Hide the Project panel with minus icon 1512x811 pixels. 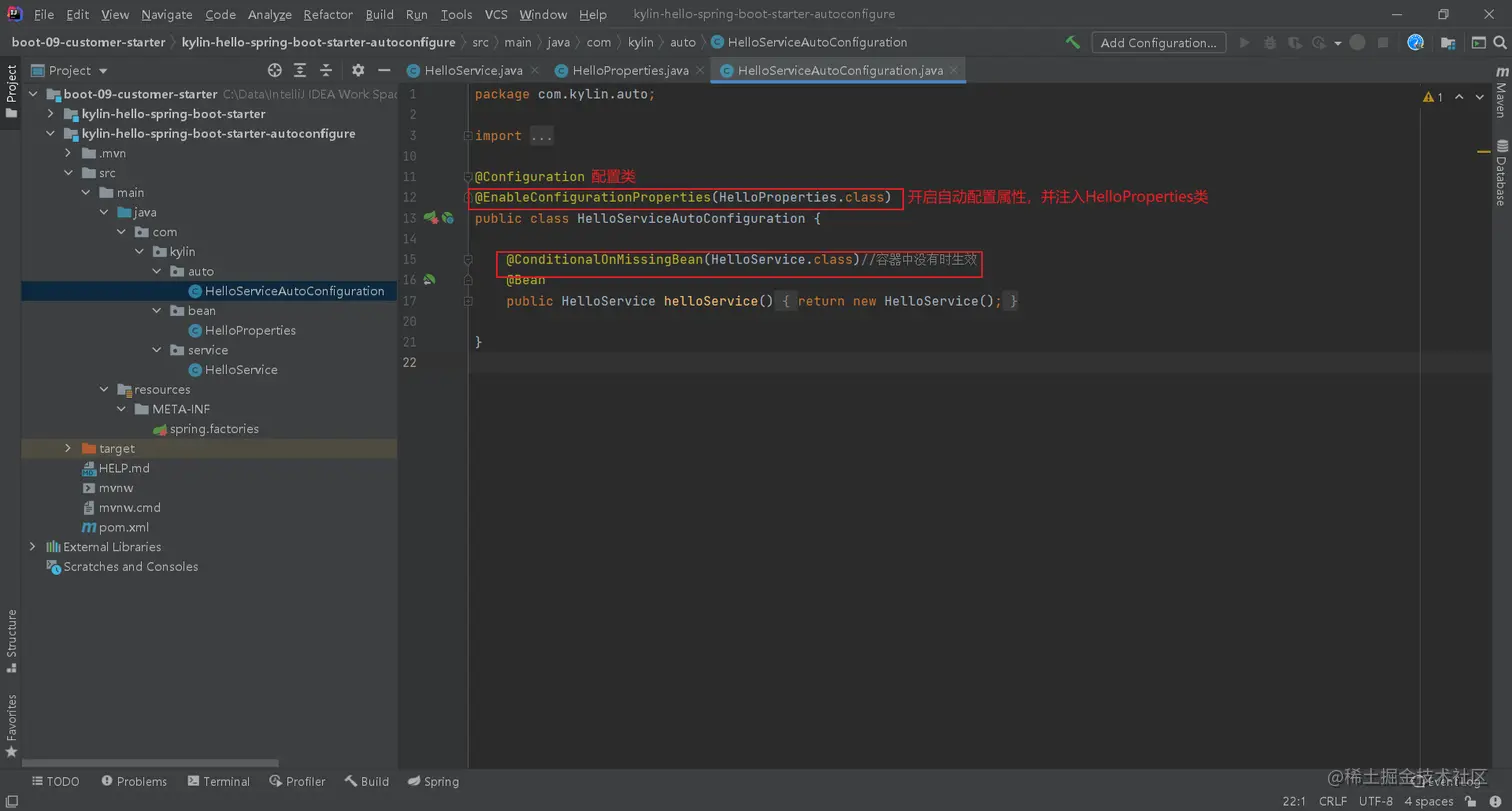(384, 70)
